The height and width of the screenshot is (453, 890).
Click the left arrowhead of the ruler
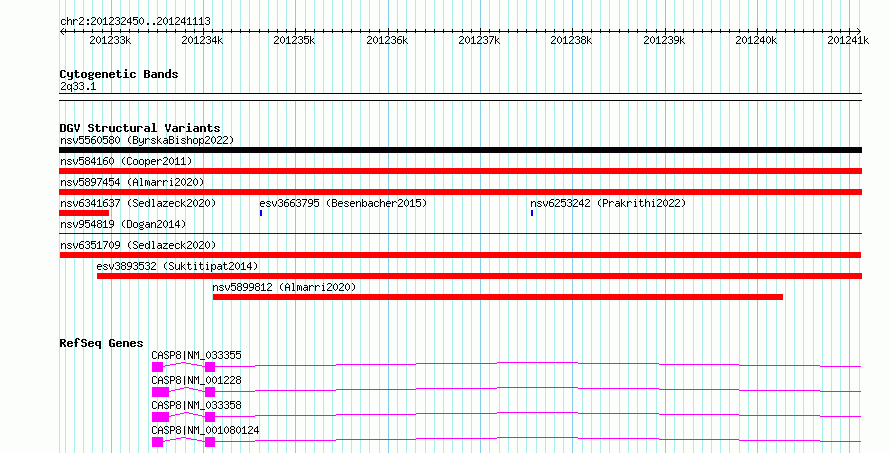tap(62, 32)
